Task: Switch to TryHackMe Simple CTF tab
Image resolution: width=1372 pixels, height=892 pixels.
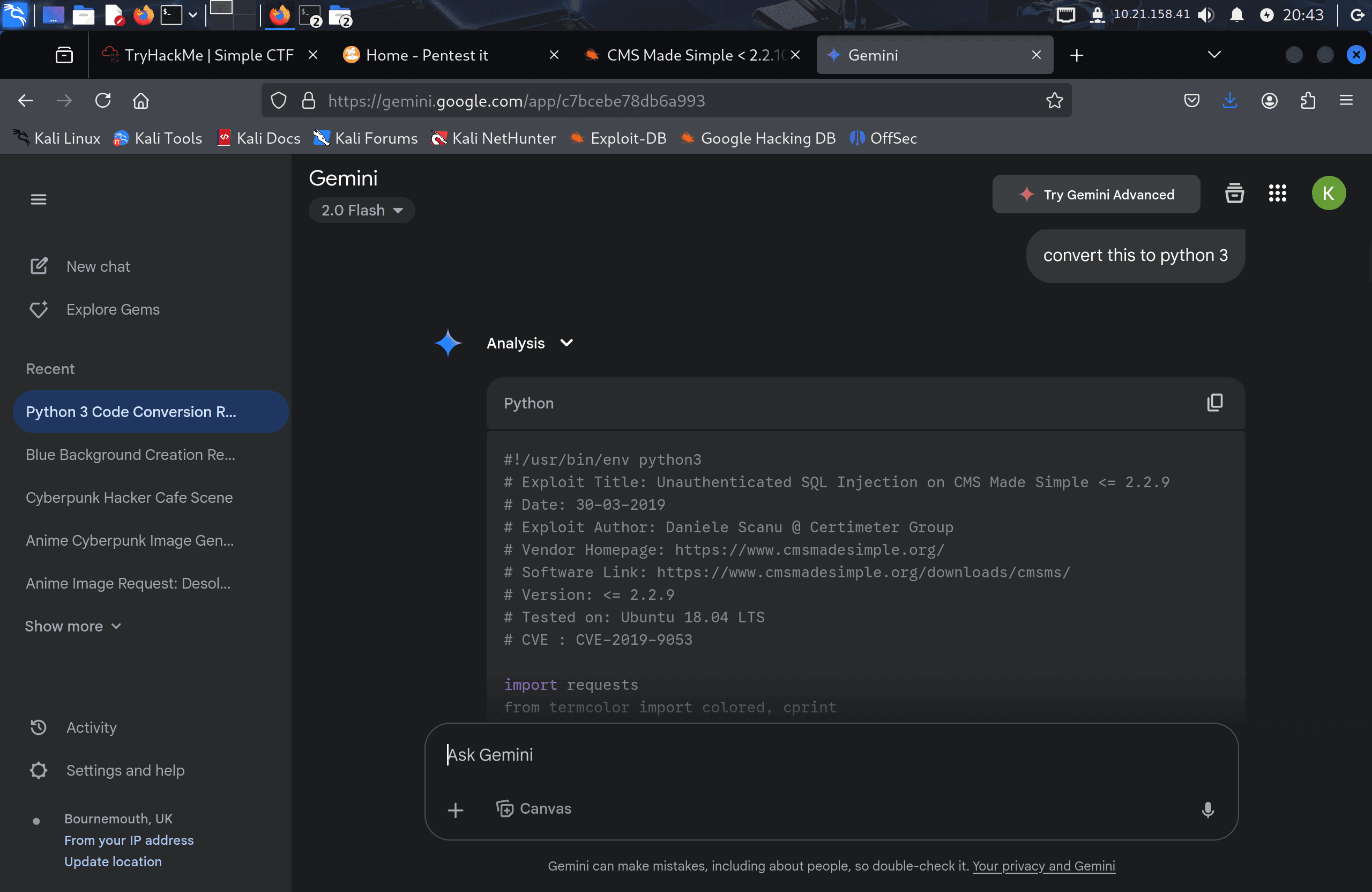Action: click(x=208, y=55)
